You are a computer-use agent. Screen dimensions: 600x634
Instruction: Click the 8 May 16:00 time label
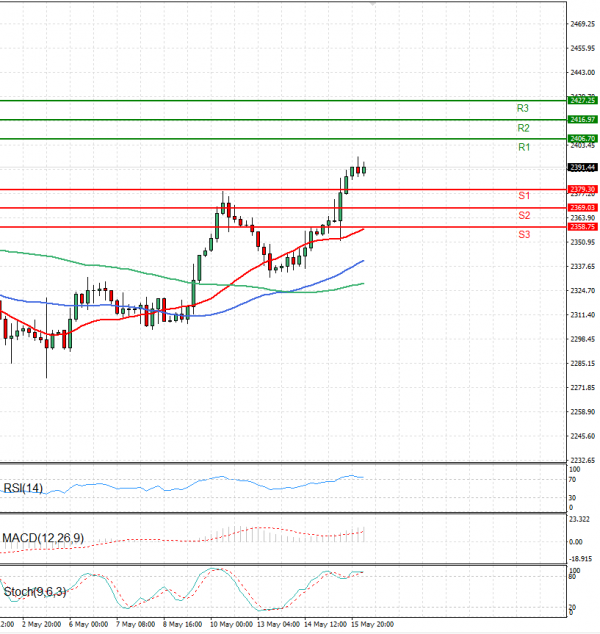pos(182,625)
